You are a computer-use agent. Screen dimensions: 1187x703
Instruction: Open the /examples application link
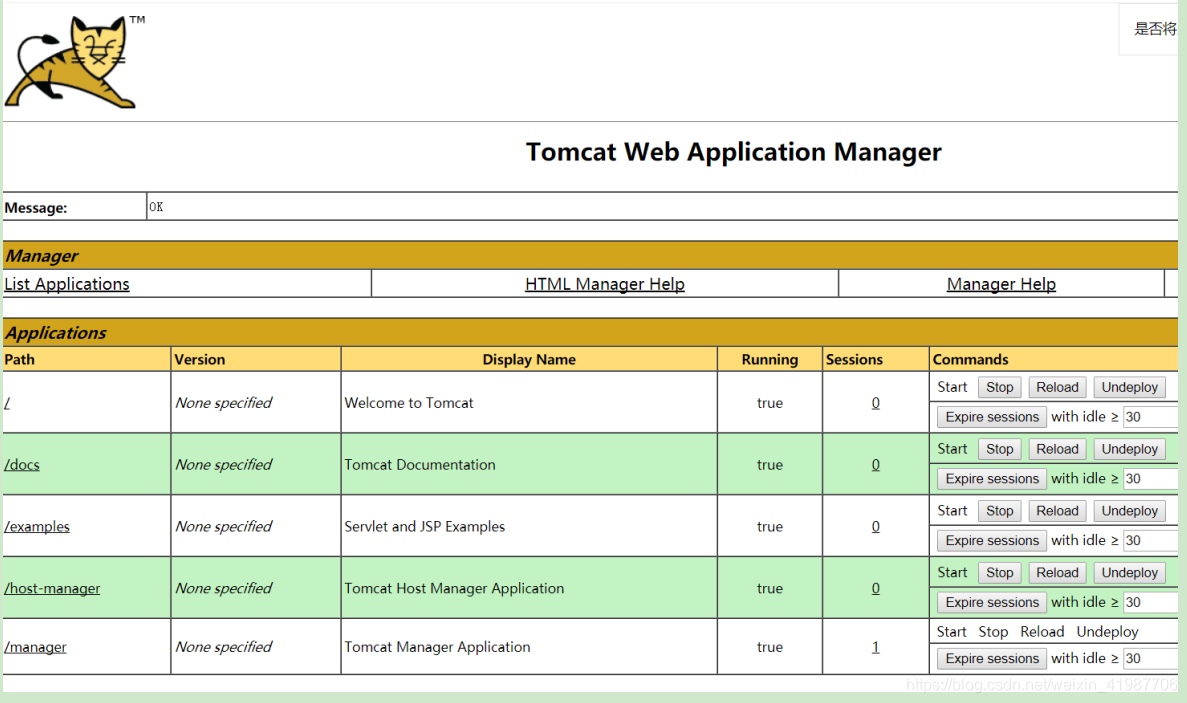point(37,527)
